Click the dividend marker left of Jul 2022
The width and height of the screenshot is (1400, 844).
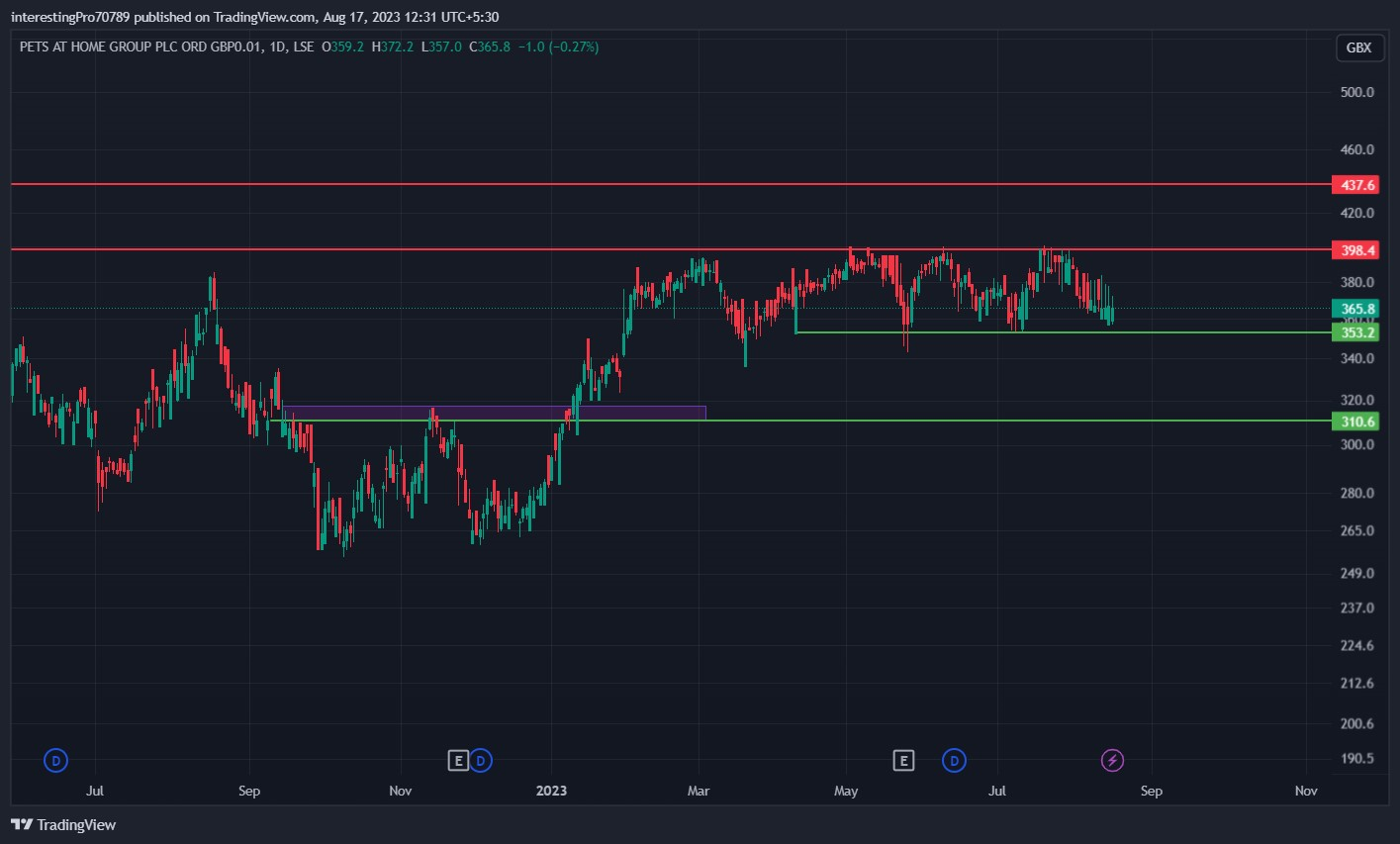[56, 760]
